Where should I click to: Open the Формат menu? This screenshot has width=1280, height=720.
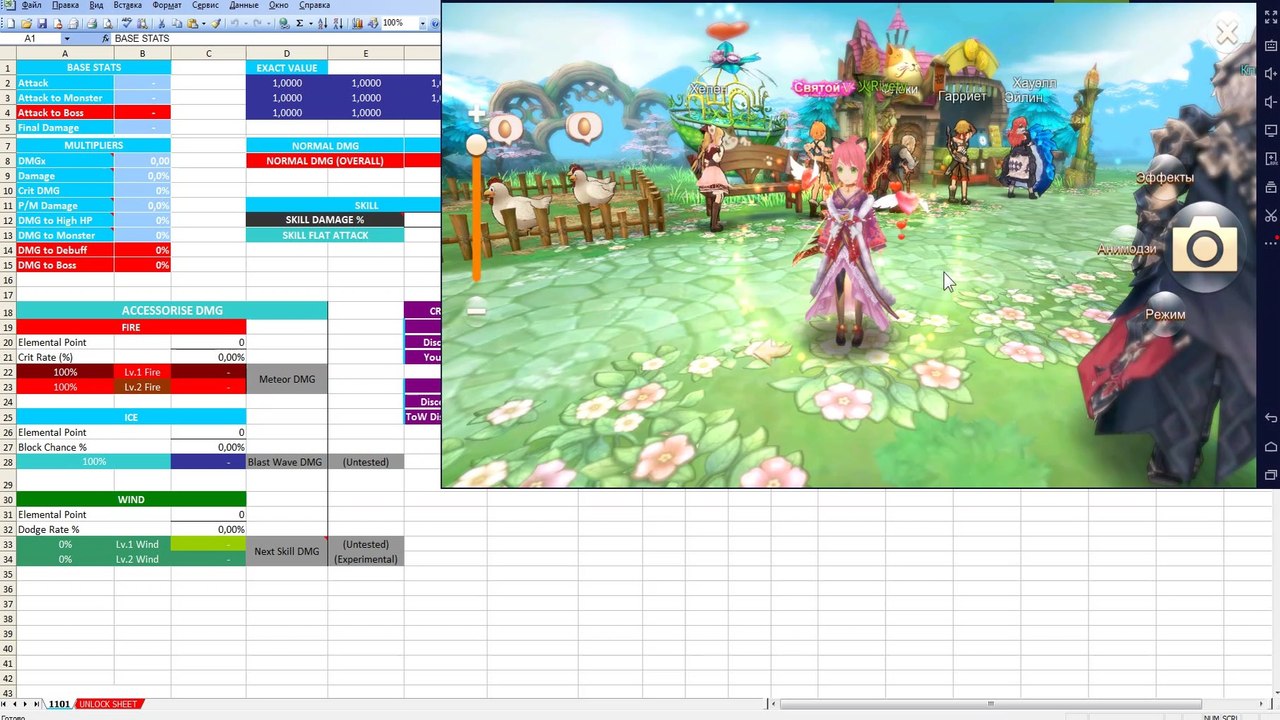167,5
